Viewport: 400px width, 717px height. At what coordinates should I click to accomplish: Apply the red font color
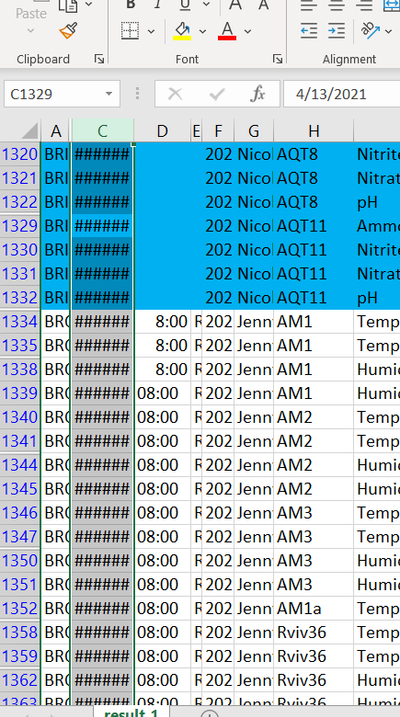tap(227, 31)
